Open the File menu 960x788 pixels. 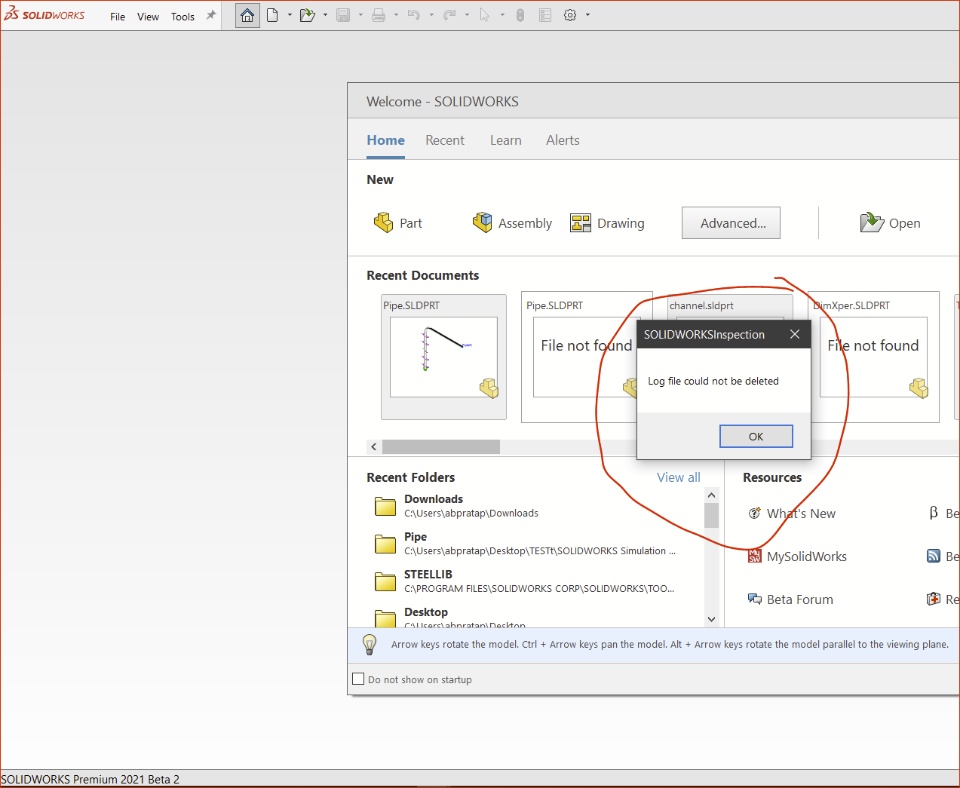(x=118, y=17)
